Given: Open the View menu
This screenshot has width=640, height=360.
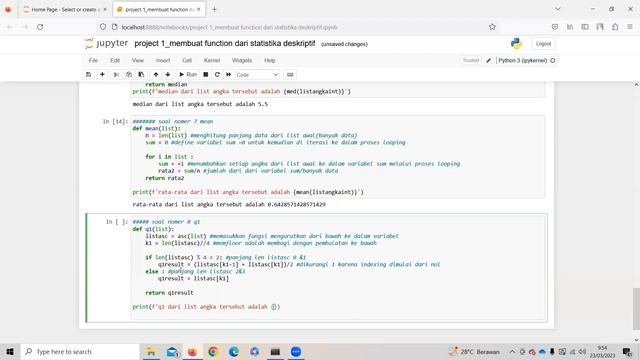Looking at the screenshot, I should (x=138, y=60).
